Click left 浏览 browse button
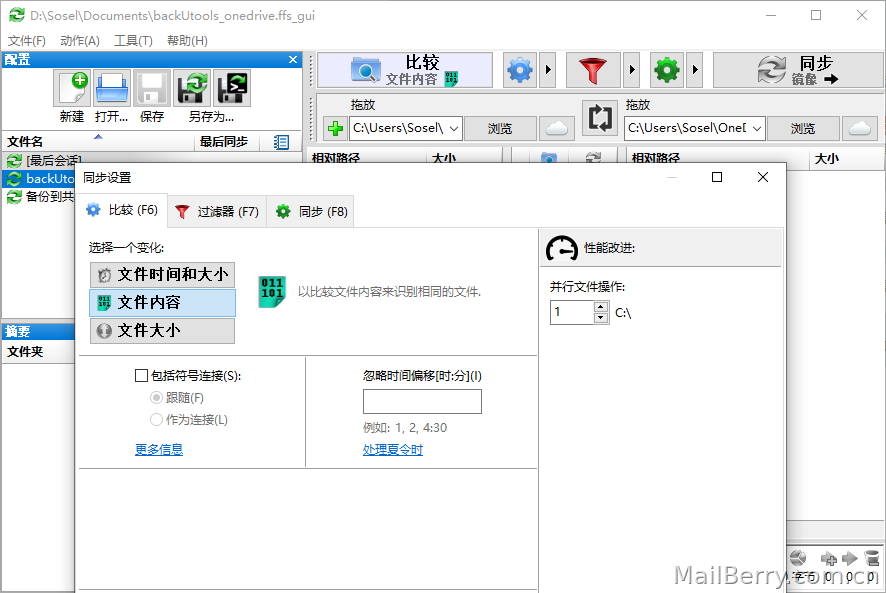Image resolution: width=886 pixels, height=593 pixels. pos(500,128)
